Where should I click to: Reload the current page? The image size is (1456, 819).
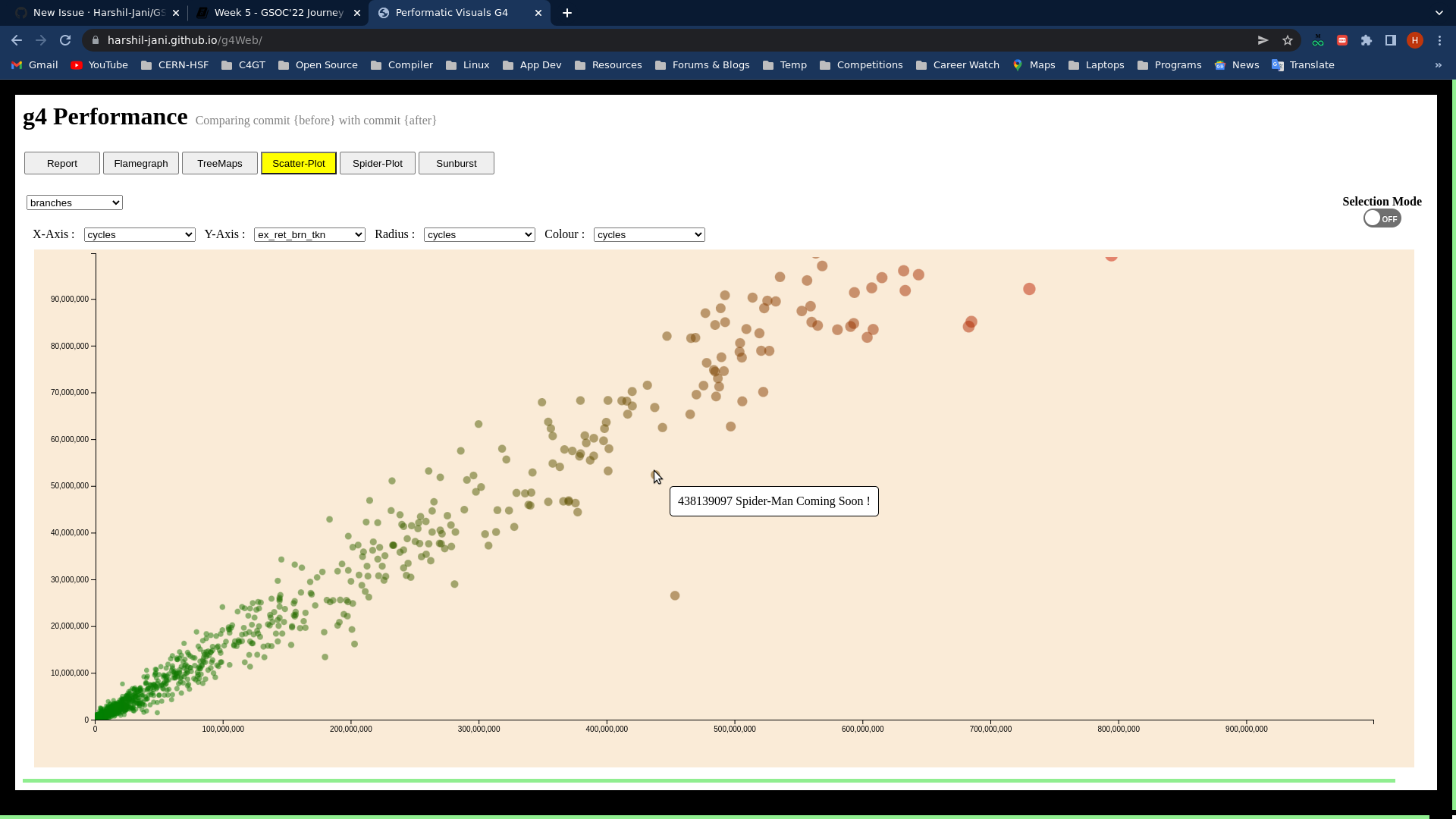pos(65,40)
